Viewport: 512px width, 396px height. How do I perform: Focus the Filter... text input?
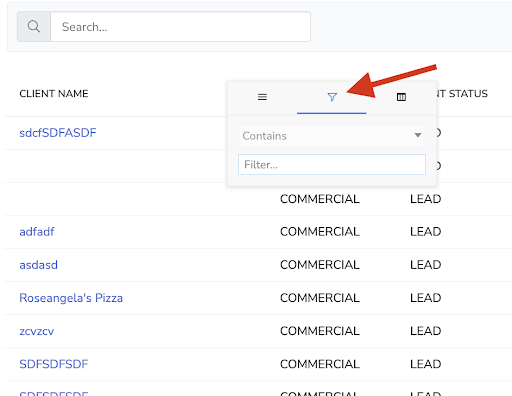pyautogui.click(x=332, y=164)
